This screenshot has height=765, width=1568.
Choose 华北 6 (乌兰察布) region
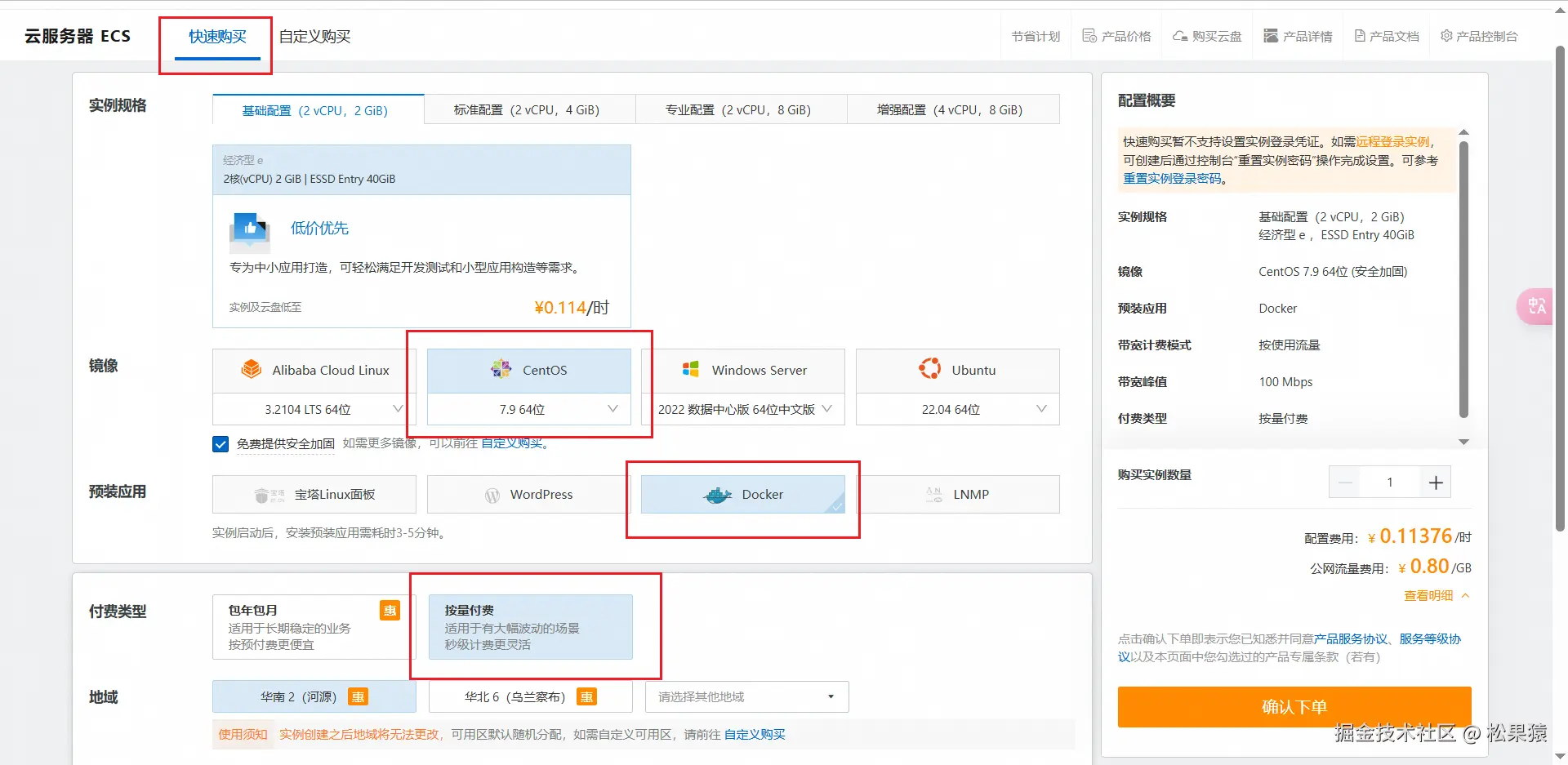pos(531,696)
